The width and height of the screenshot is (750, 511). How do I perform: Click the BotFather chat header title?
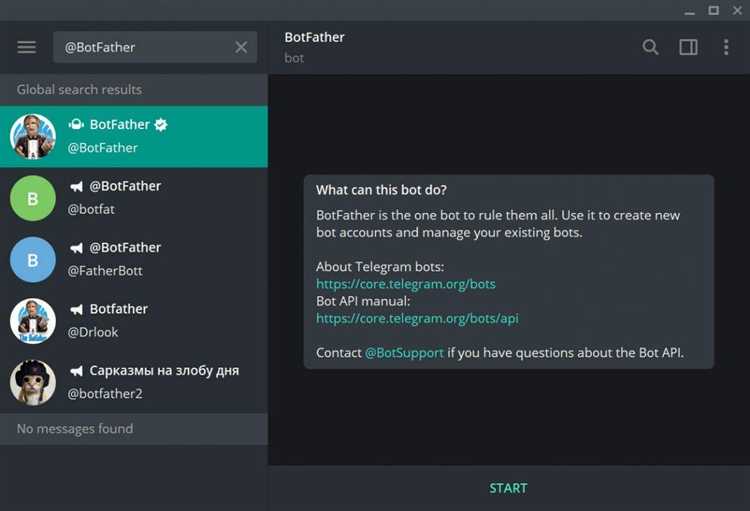pos(316,37)
